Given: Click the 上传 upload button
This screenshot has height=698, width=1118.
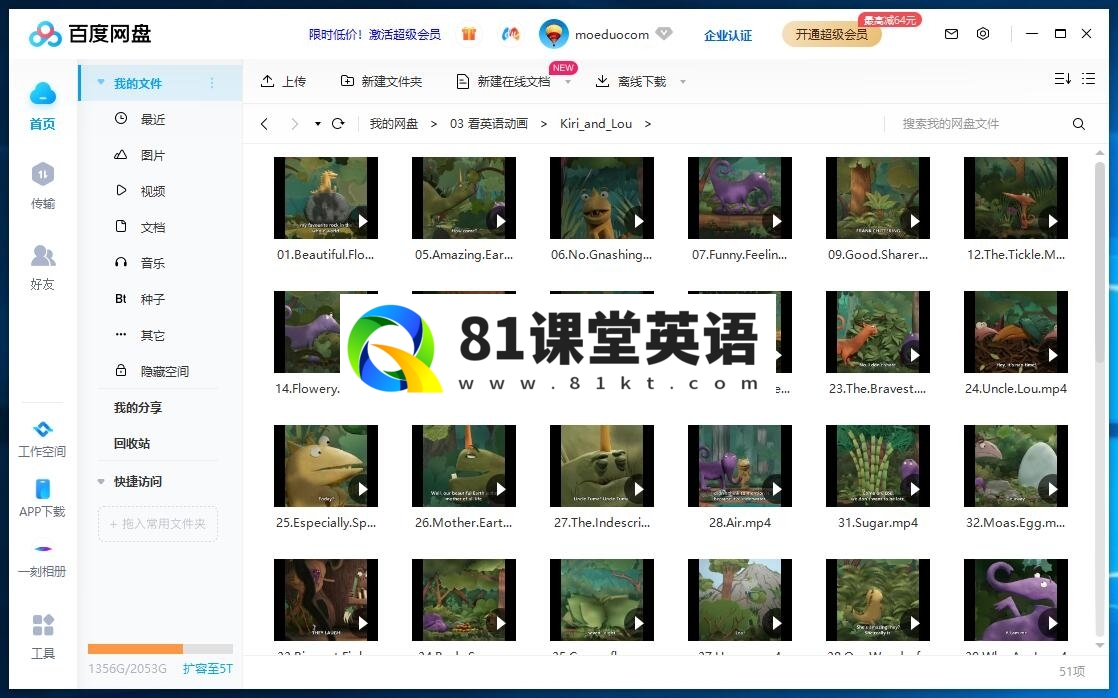Looking at the screenshot, I should (x=283, y=81).
